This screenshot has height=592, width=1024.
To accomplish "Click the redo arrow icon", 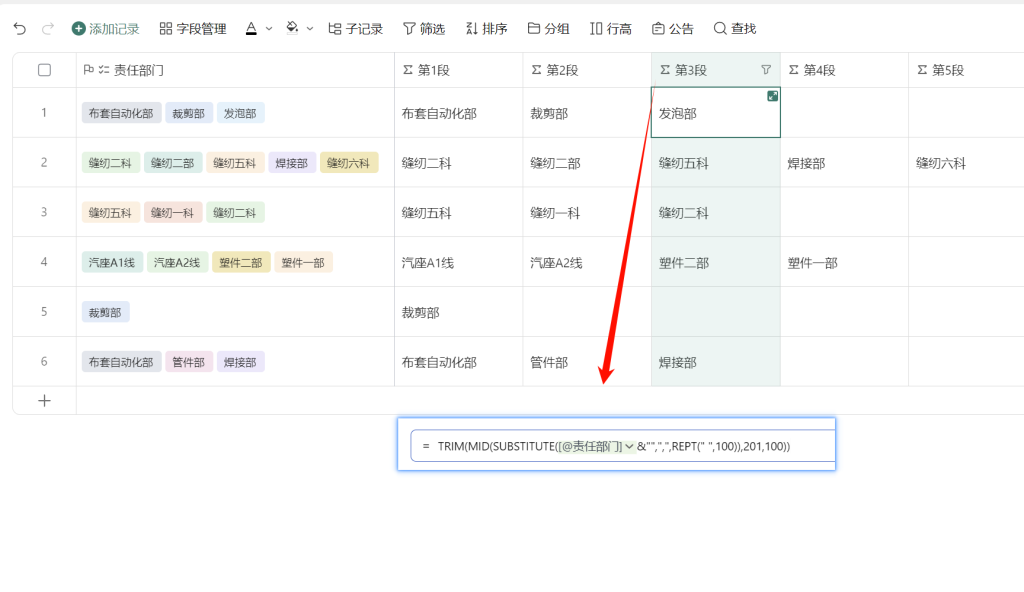I will point(48,29).
